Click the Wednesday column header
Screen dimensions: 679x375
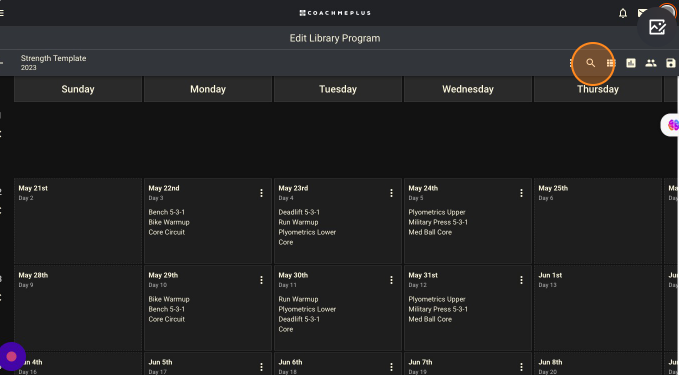468,89
